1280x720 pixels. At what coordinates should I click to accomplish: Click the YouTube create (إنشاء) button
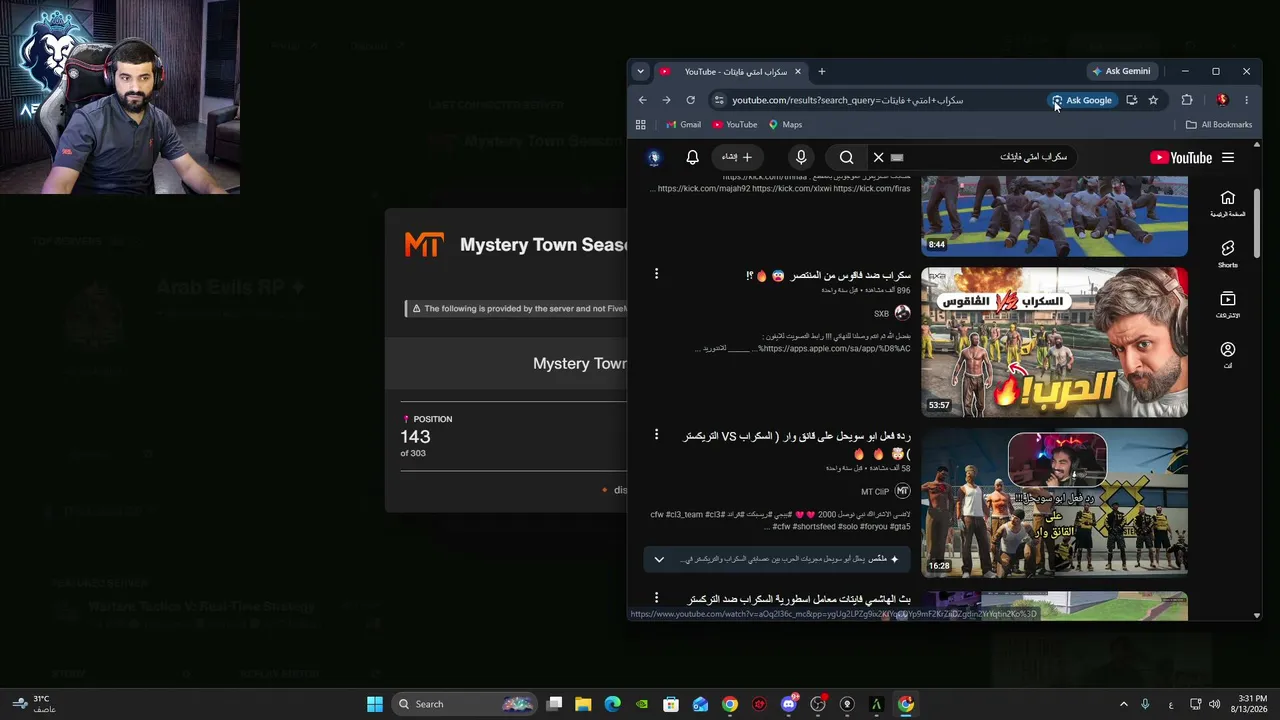[737, 157]
